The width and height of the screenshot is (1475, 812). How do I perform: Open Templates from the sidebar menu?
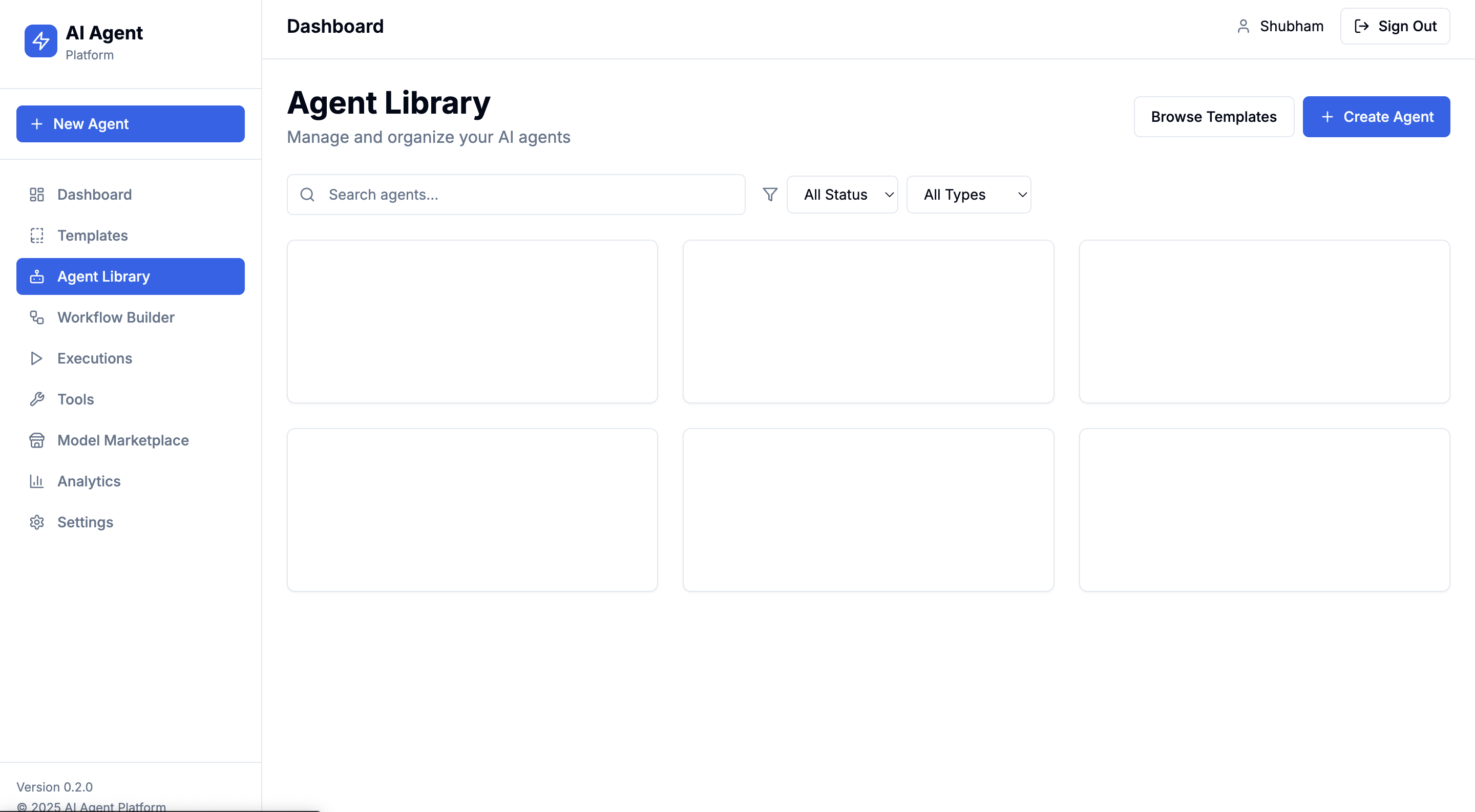coord(92,235)
